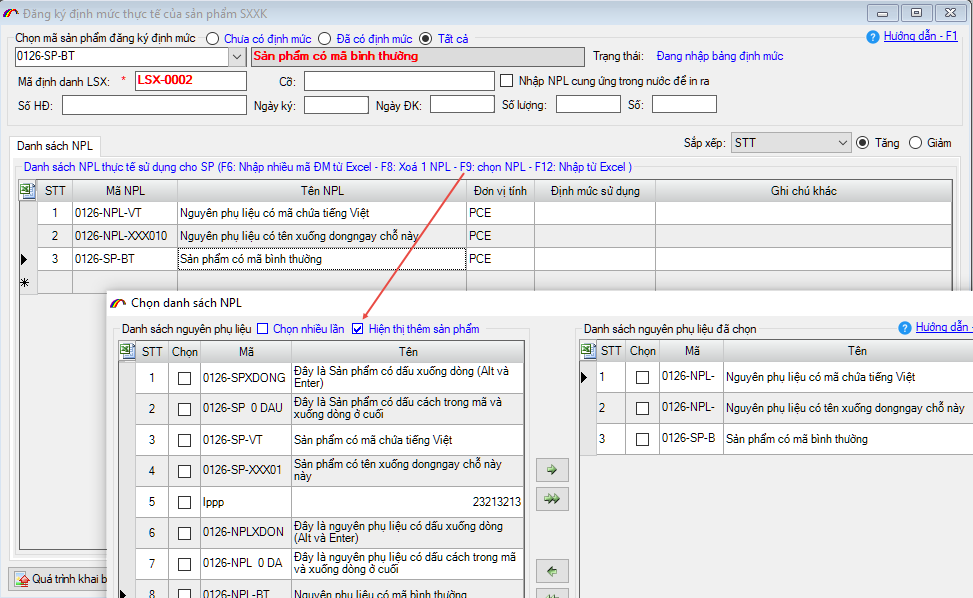Expand the Sắp xếp STT dropdown
973x598 pixels.
pyautogui.click(x=842, y=143)
